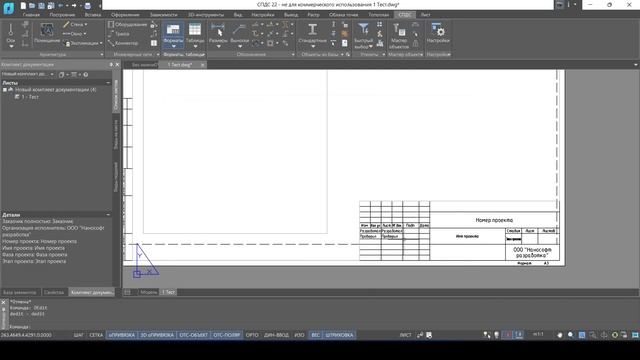Screen dimensions: 640x360
Task: Open the Новый комплект документации combo box
Action: tap(28, 74)
